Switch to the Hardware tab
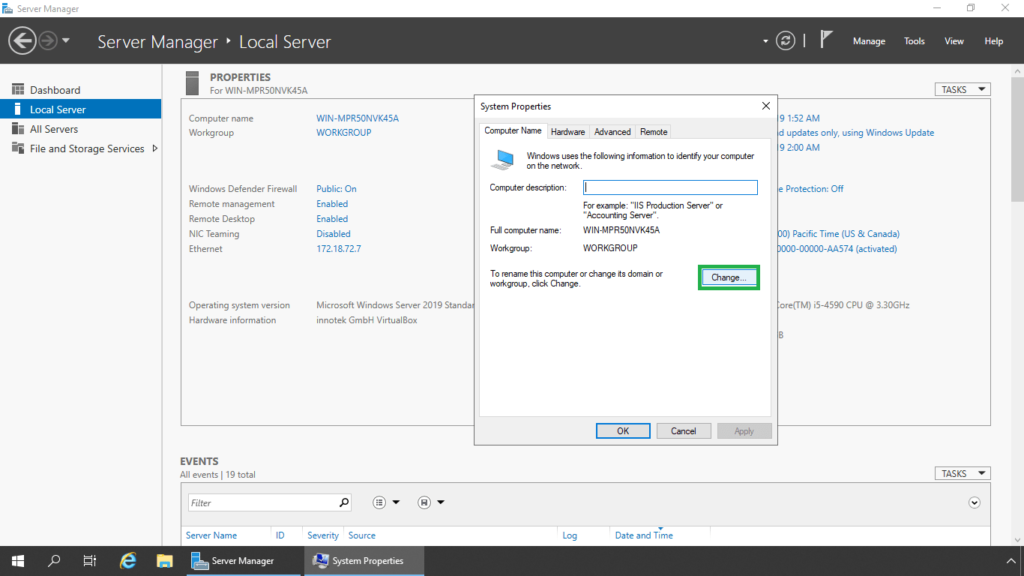 tap(568, 132)
